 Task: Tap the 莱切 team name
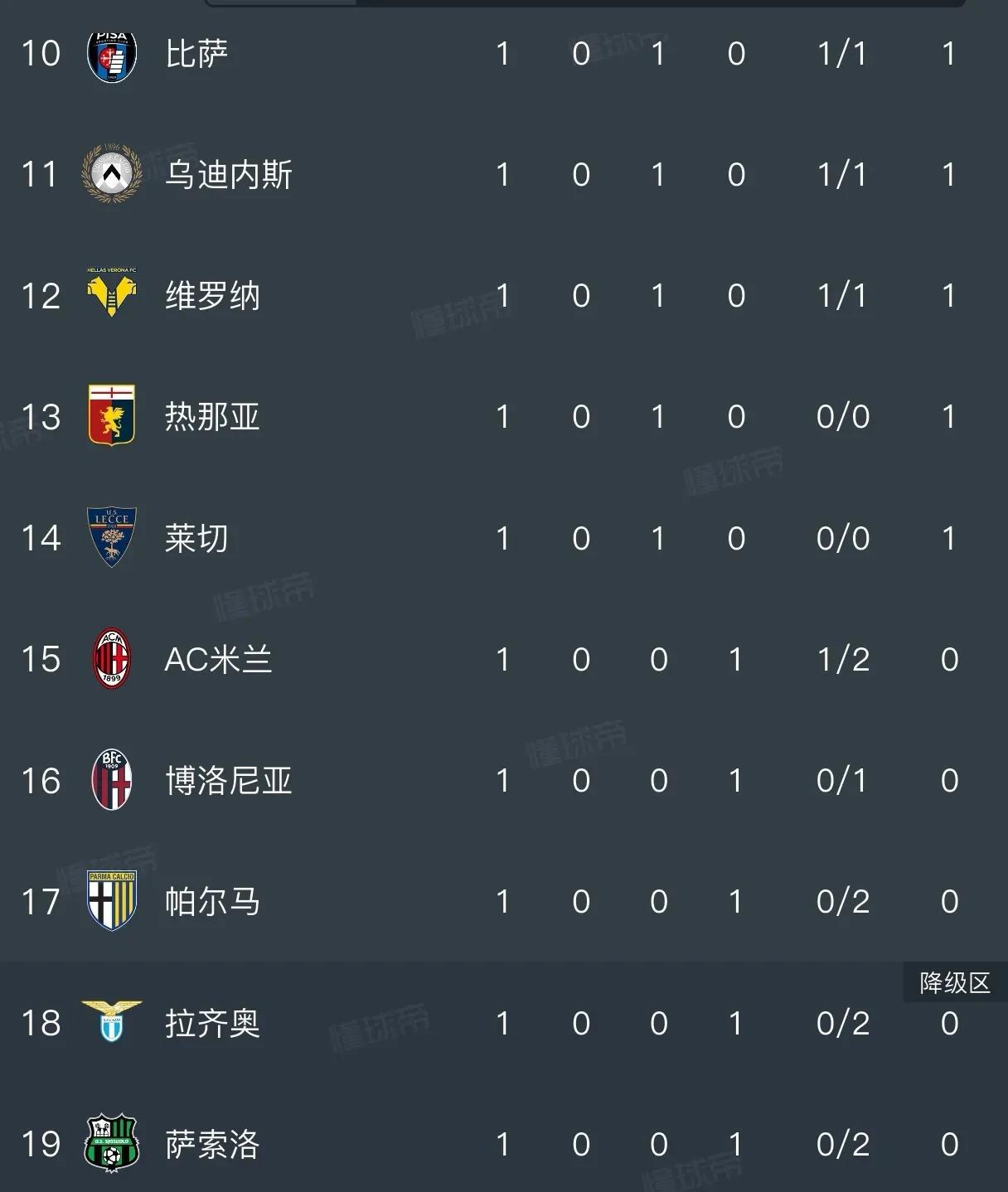tap(196, 538)
